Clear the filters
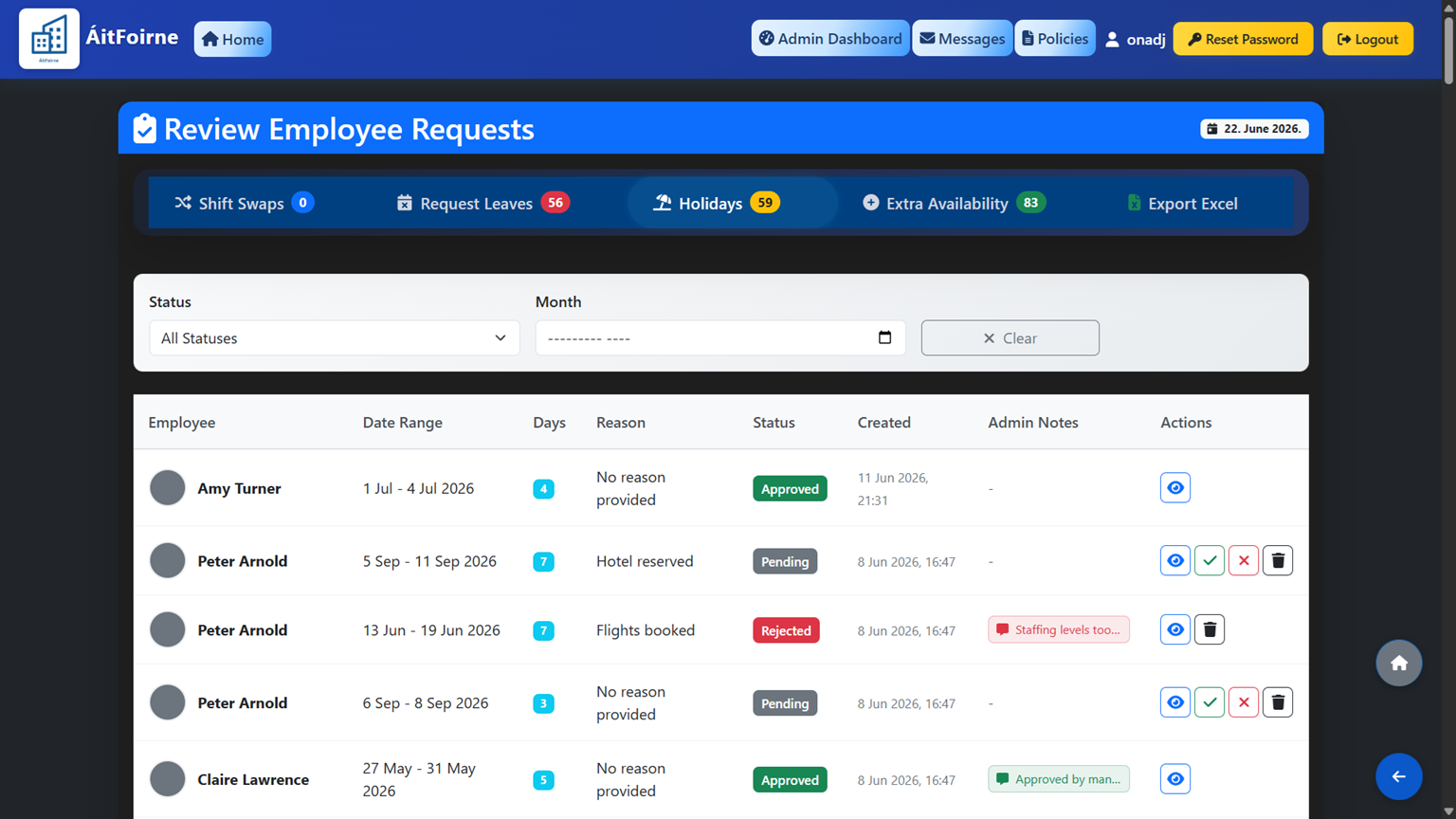Viewport: 1456px width, 819px height. pyautogui.click(x=1010, y=337)
